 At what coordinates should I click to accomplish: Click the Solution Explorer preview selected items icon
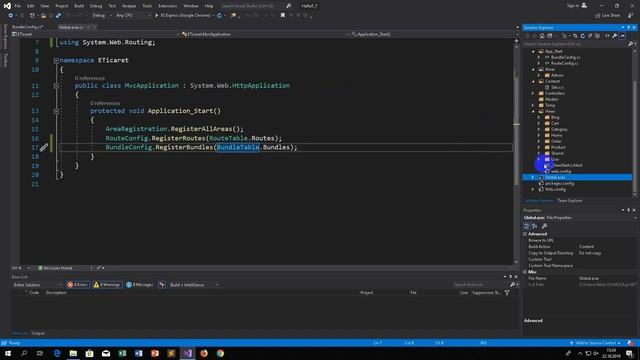[x=622, y=36]
